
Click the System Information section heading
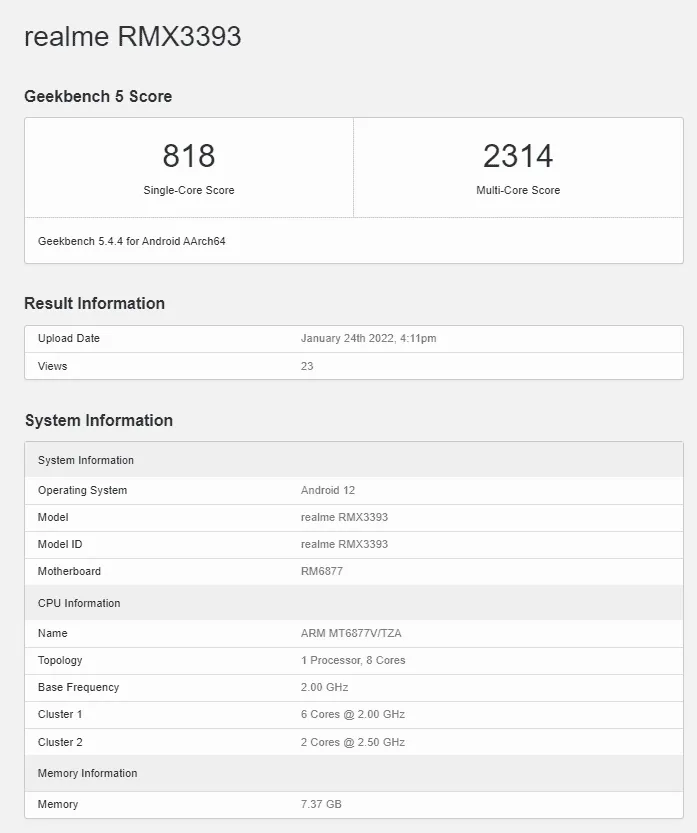tap(98, 421)
